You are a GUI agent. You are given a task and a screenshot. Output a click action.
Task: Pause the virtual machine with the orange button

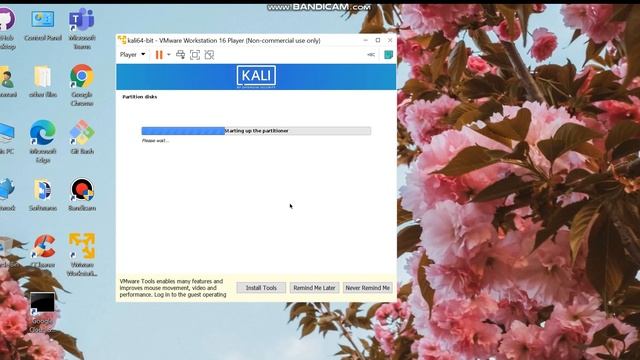(x=159, y=55)
